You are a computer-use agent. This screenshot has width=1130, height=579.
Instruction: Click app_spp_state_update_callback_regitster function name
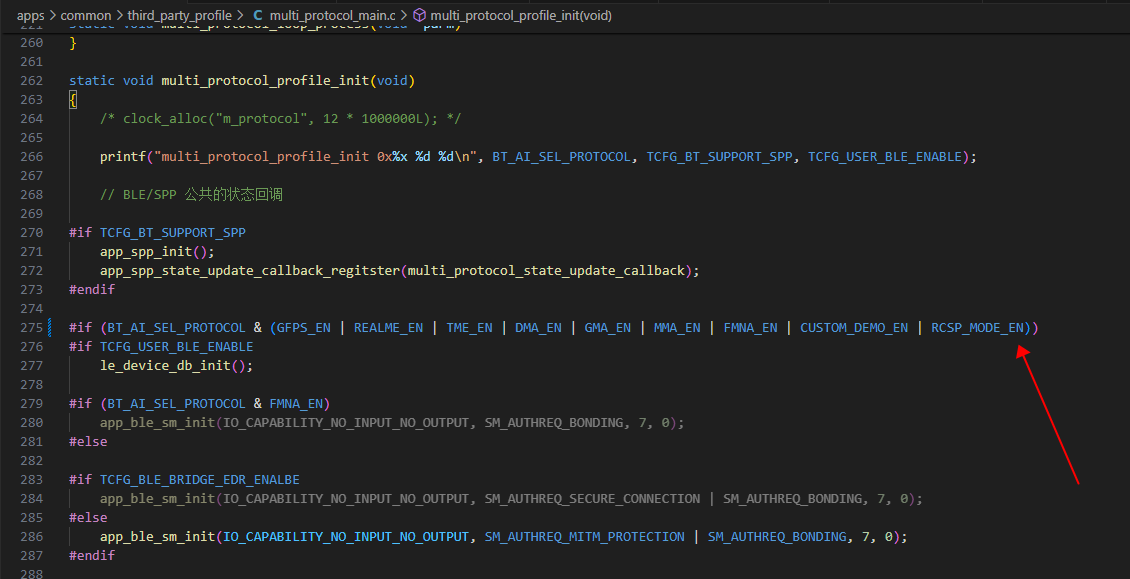pos(250,270)
